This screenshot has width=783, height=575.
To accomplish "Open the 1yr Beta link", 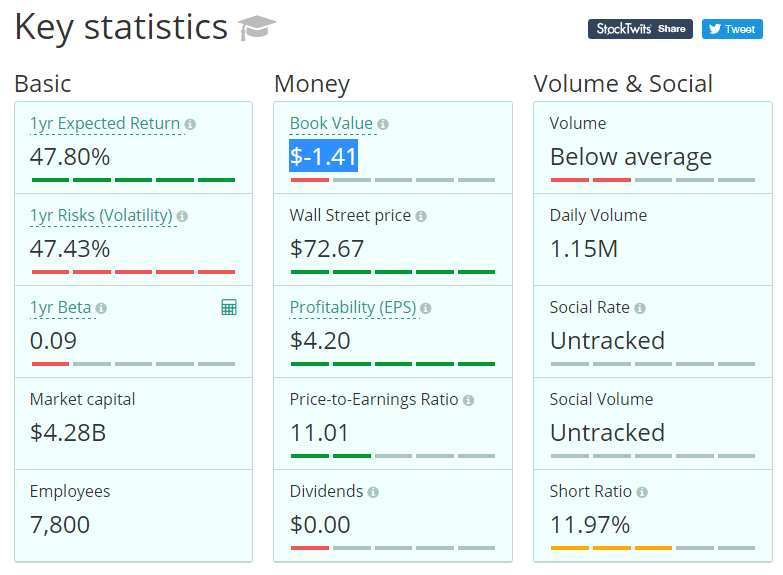I will [x=60, y=307].
